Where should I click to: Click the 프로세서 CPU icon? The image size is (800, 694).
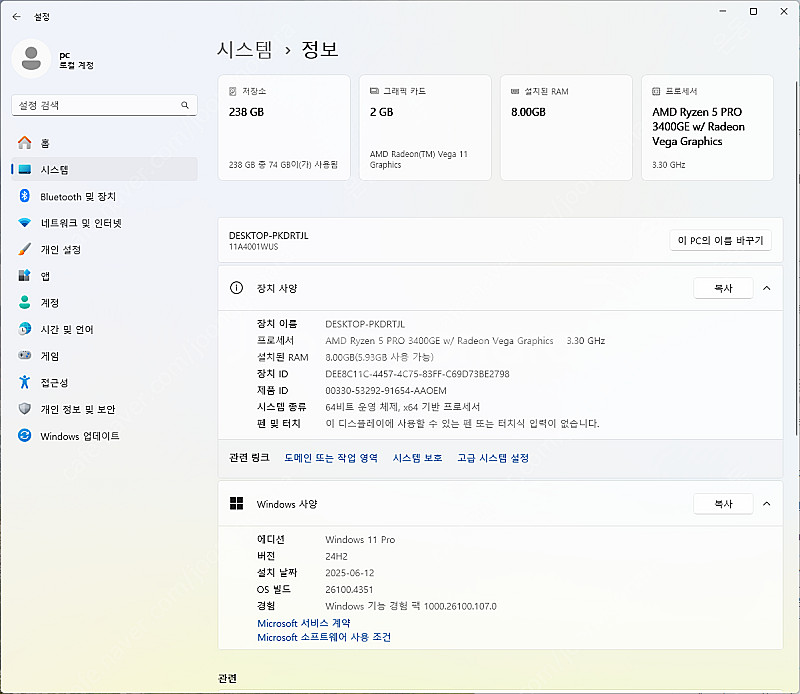pyautogui.click(x=656, y=91)
